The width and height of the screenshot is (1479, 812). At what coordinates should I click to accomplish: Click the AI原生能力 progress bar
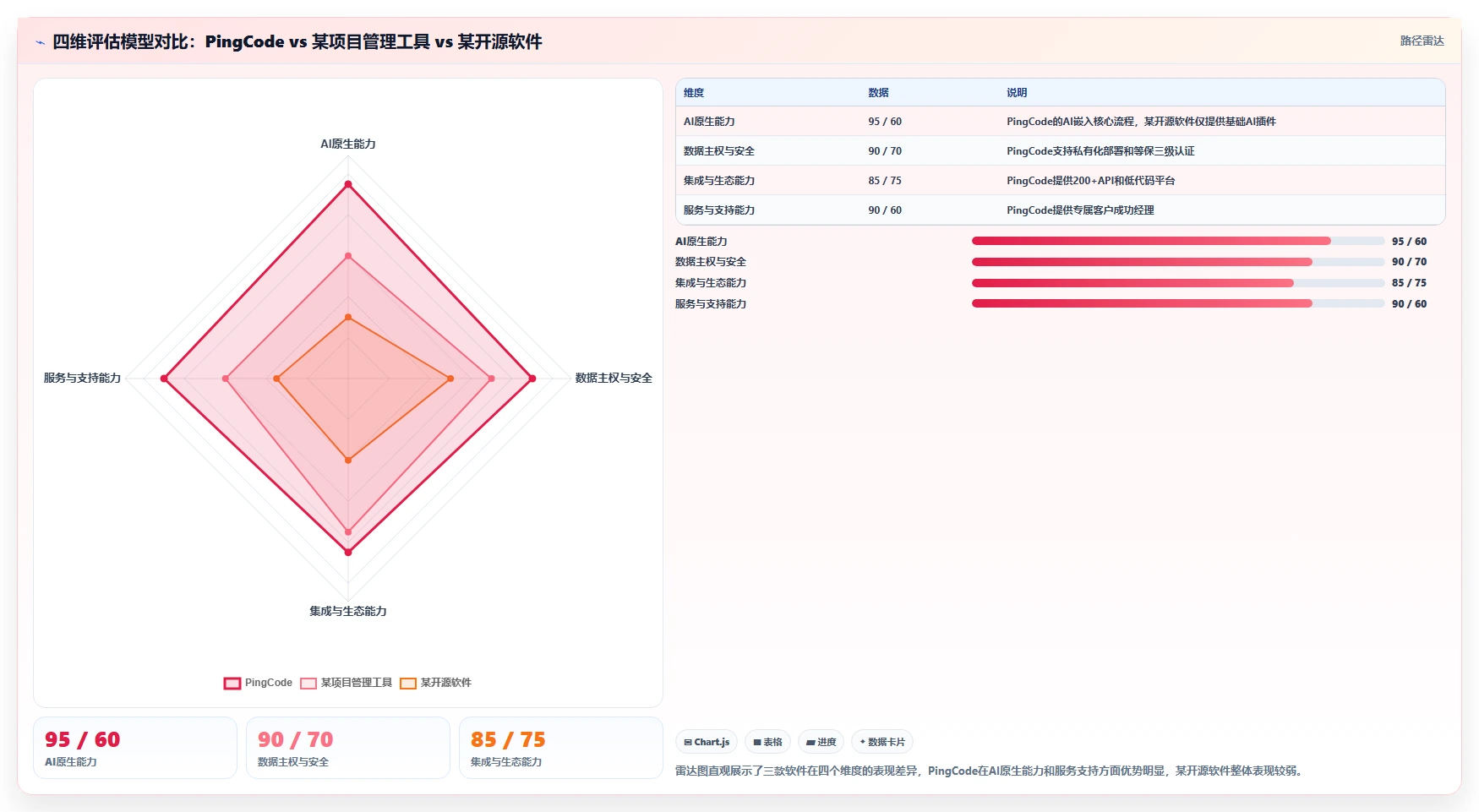point(1178,241)
